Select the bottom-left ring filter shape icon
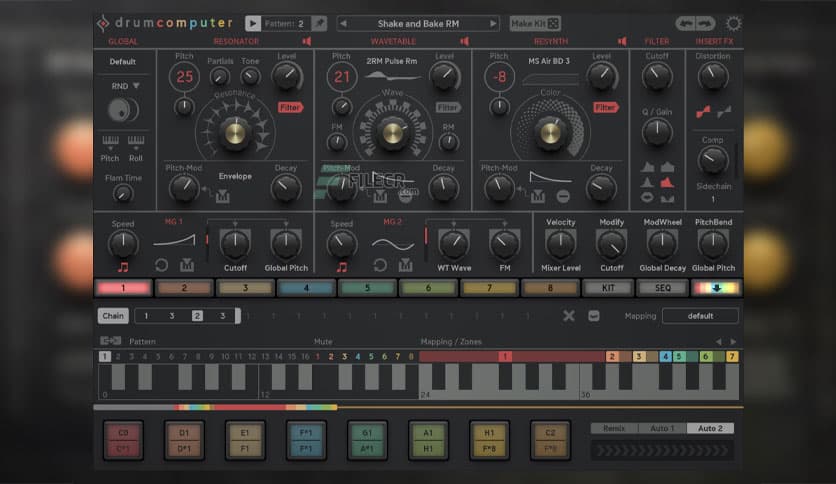The width and height of the screenshot is (836, 484). pos(647,198)
